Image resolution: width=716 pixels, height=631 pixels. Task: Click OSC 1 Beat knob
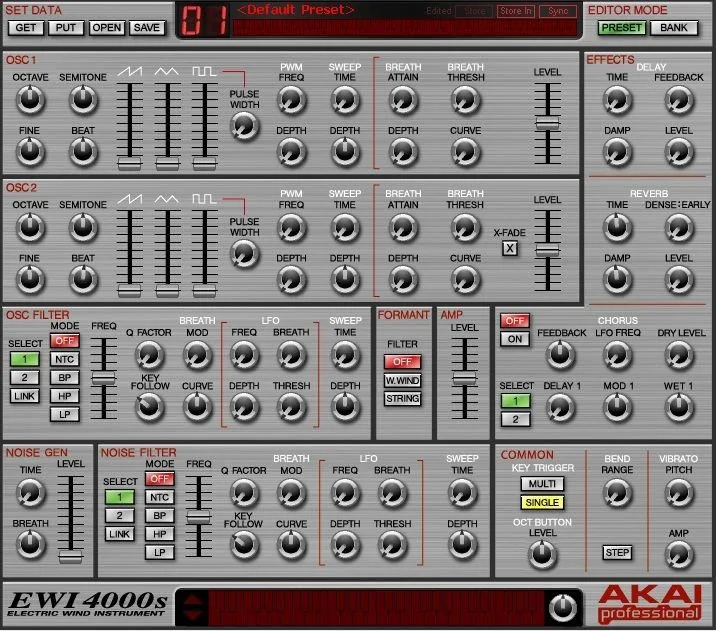tap(83, 152)
